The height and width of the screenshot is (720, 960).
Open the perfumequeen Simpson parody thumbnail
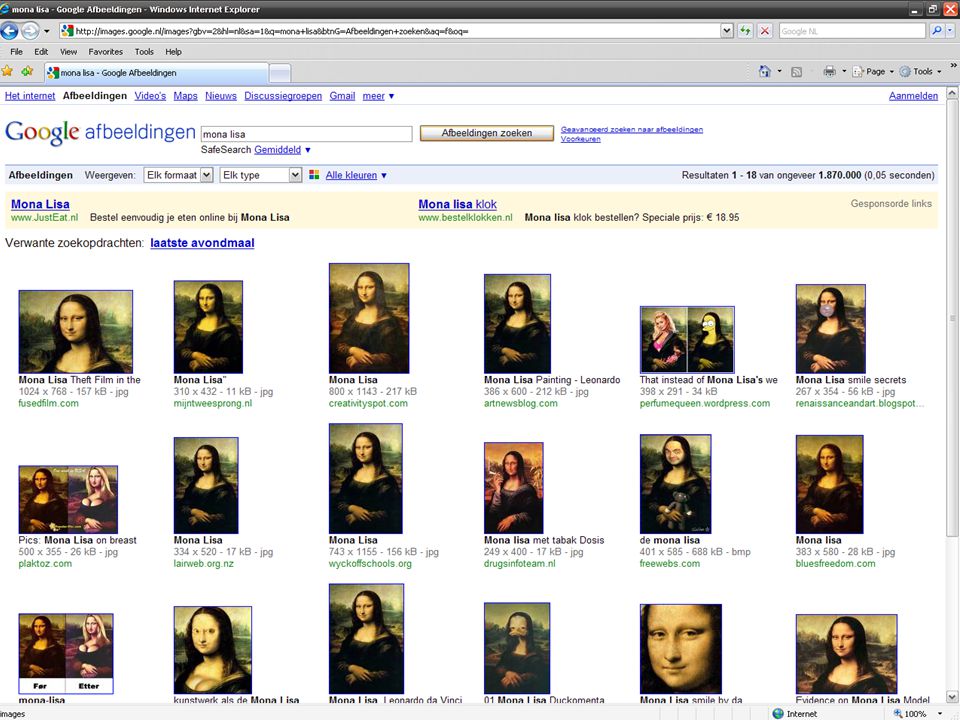click(687, 340)
